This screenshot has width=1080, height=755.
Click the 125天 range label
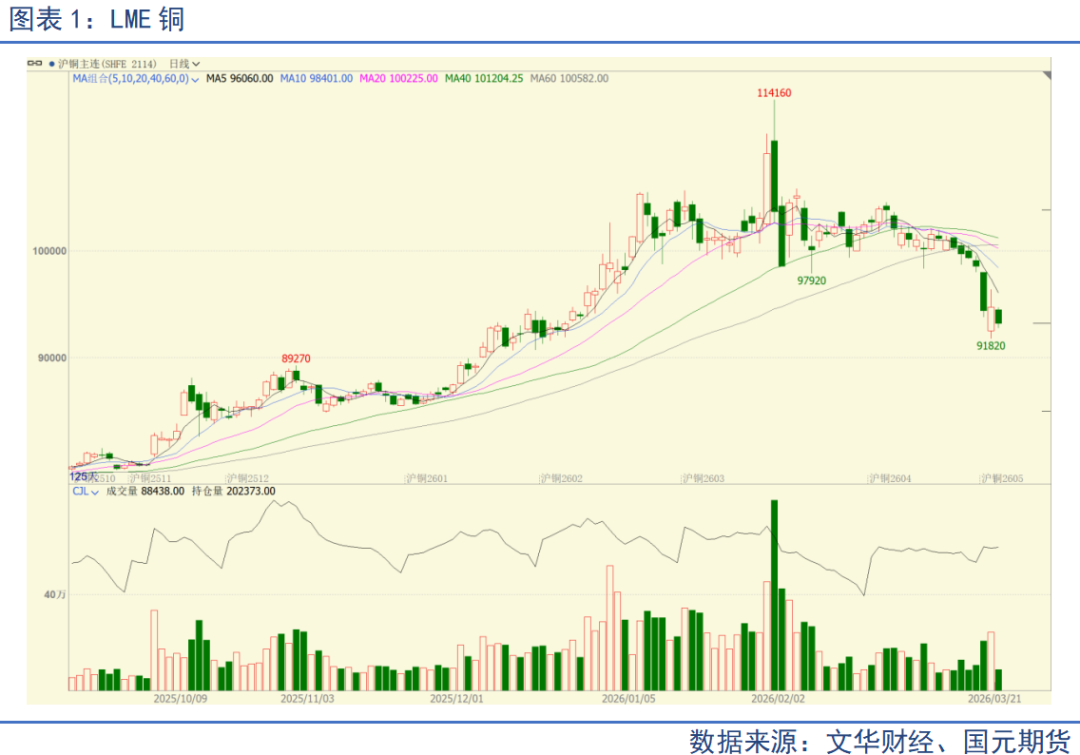pos(83,477)
